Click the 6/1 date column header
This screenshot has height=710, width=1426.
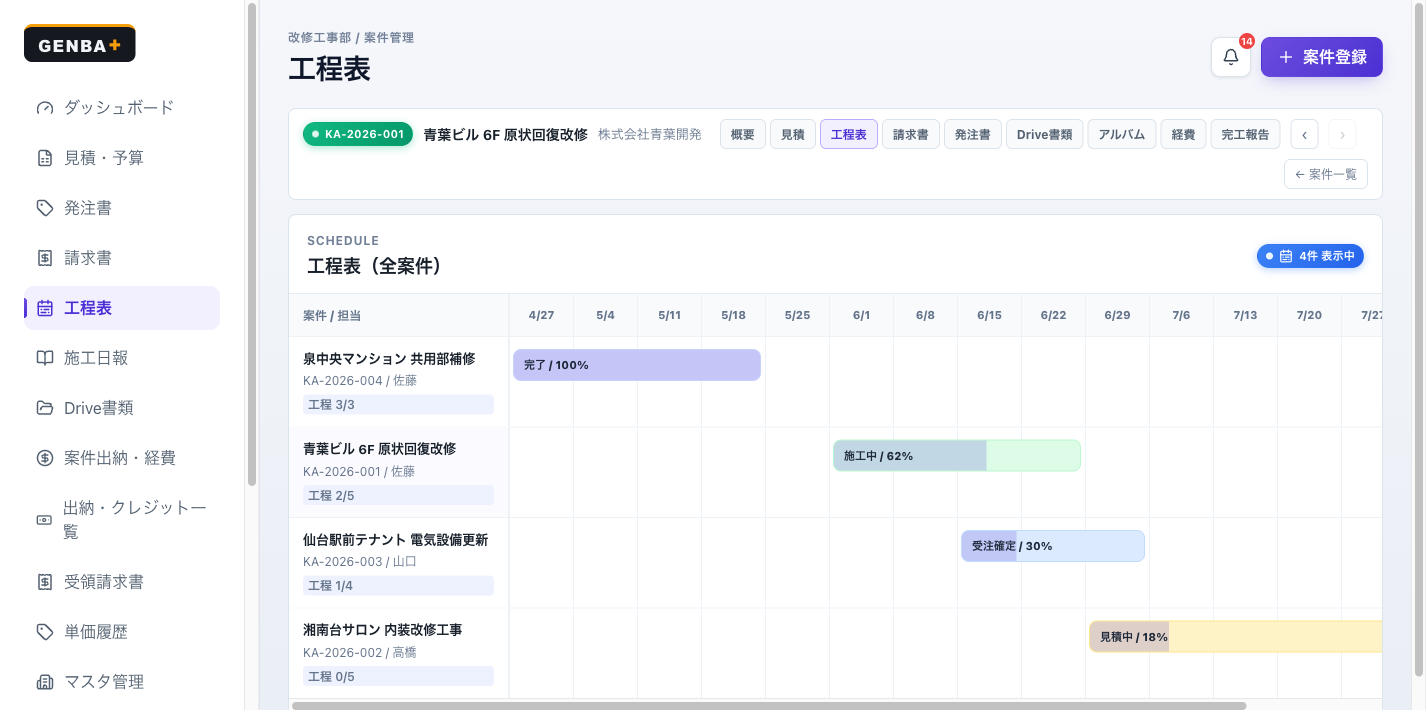tap(861, 315)
